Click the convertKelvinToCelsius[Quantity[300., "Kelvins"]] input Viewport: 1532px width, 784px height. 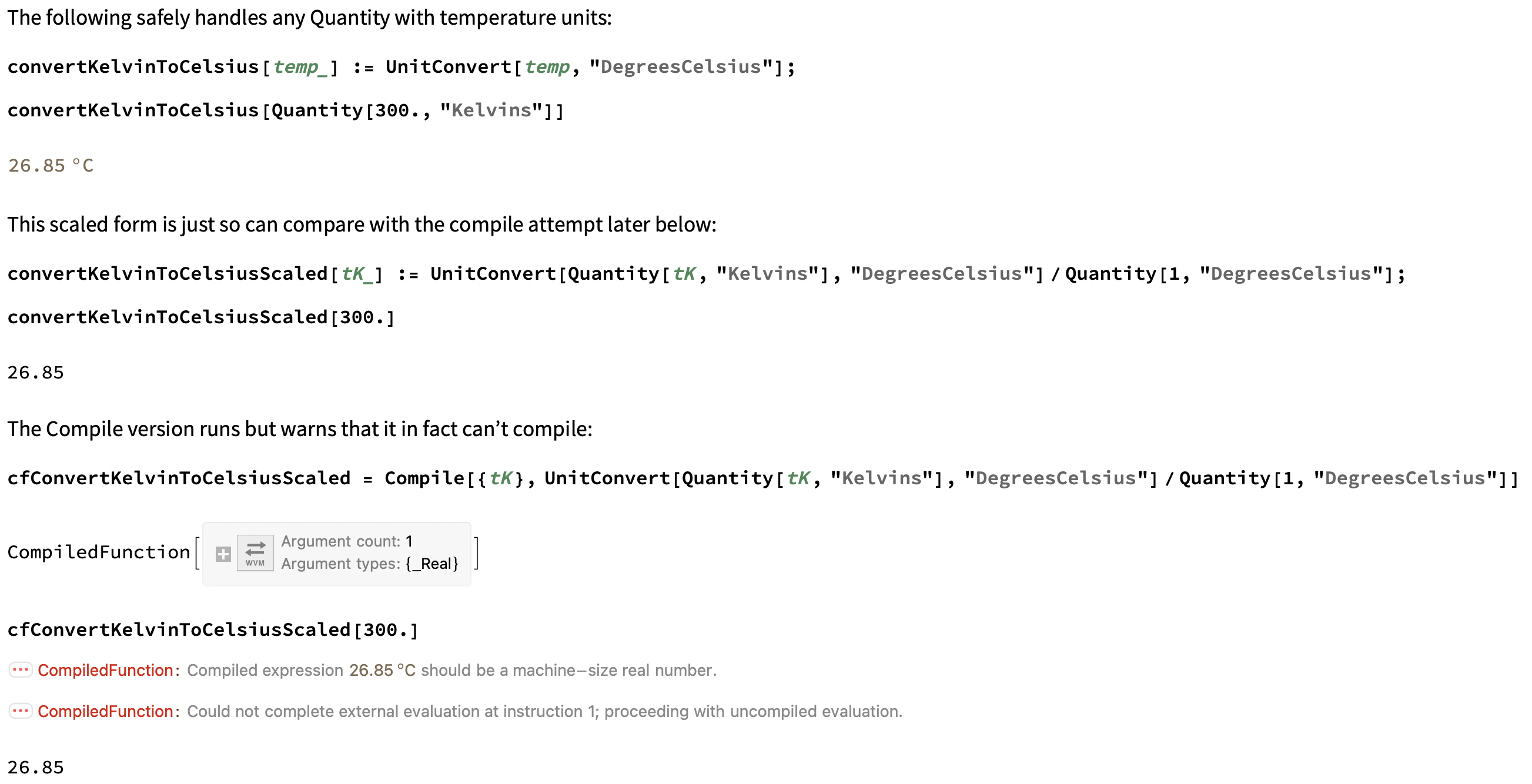click(x=286, y=110)
